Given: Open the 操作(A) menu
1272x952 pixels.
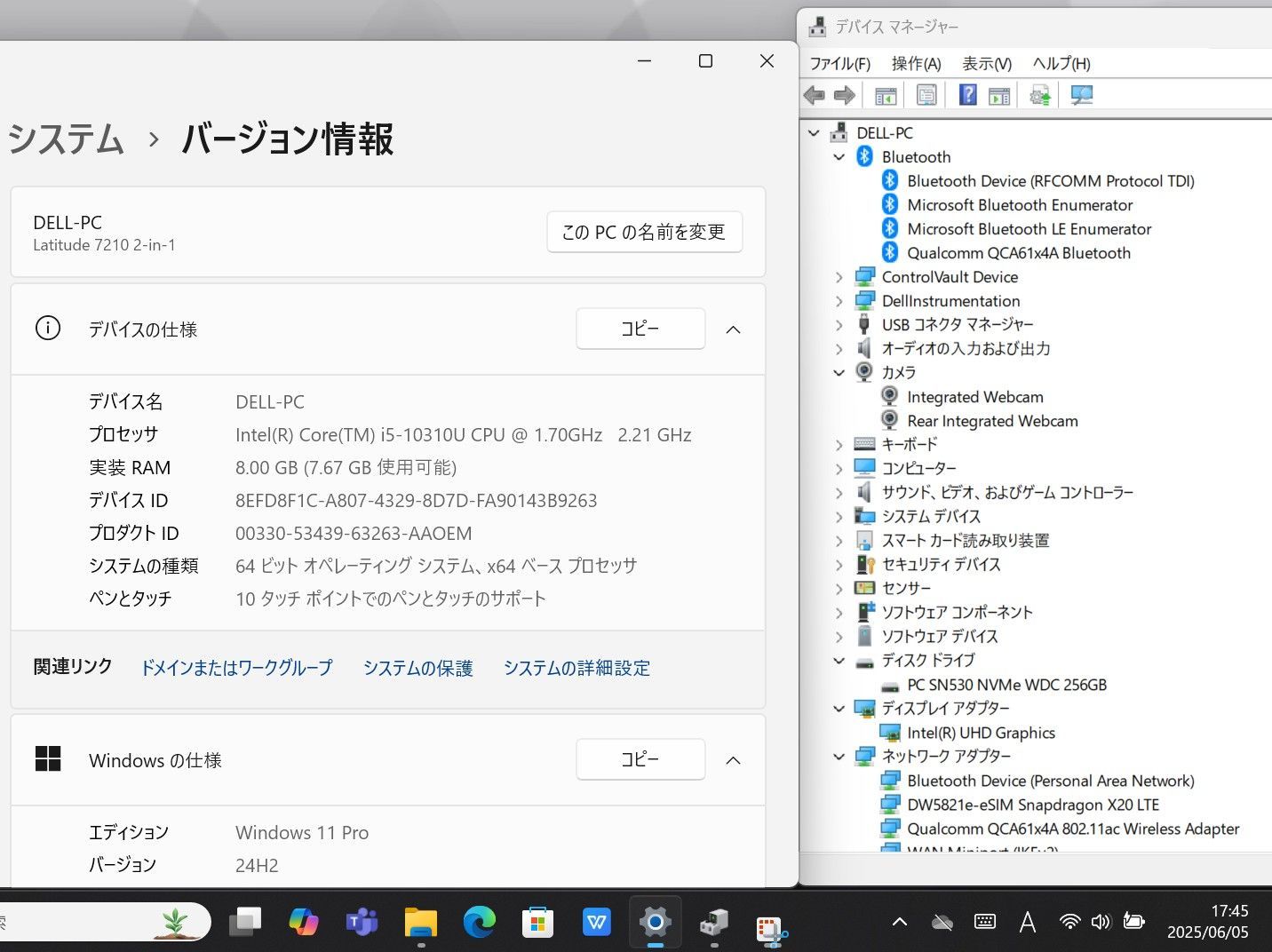Looking at the screenshot, I should 916,63.
